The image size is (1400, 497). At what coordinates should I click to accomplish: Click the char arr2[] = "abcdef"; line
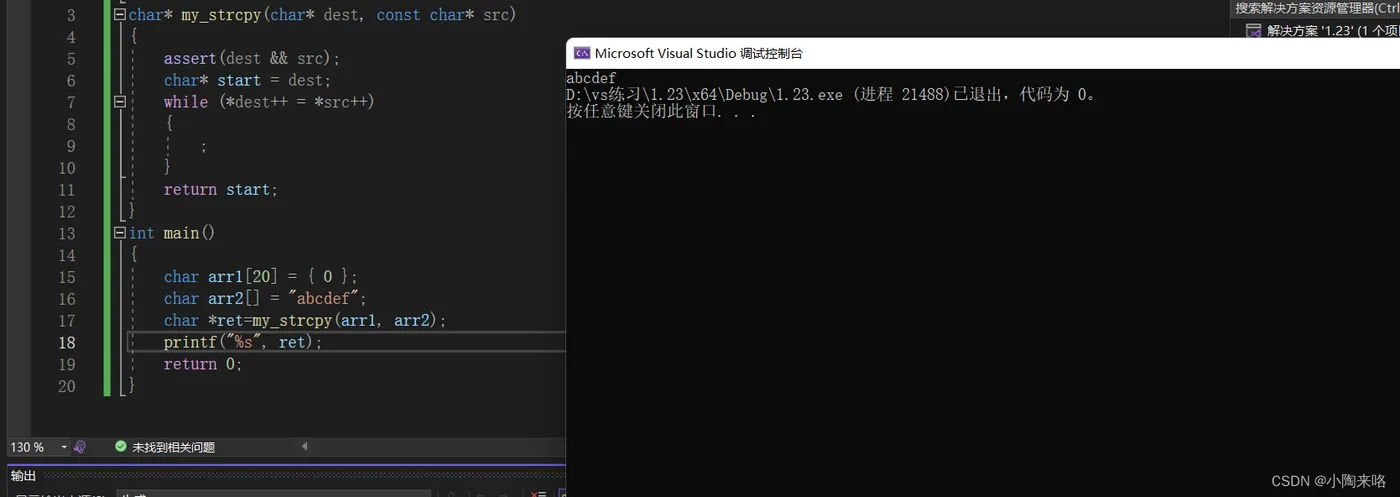[266, 299]
